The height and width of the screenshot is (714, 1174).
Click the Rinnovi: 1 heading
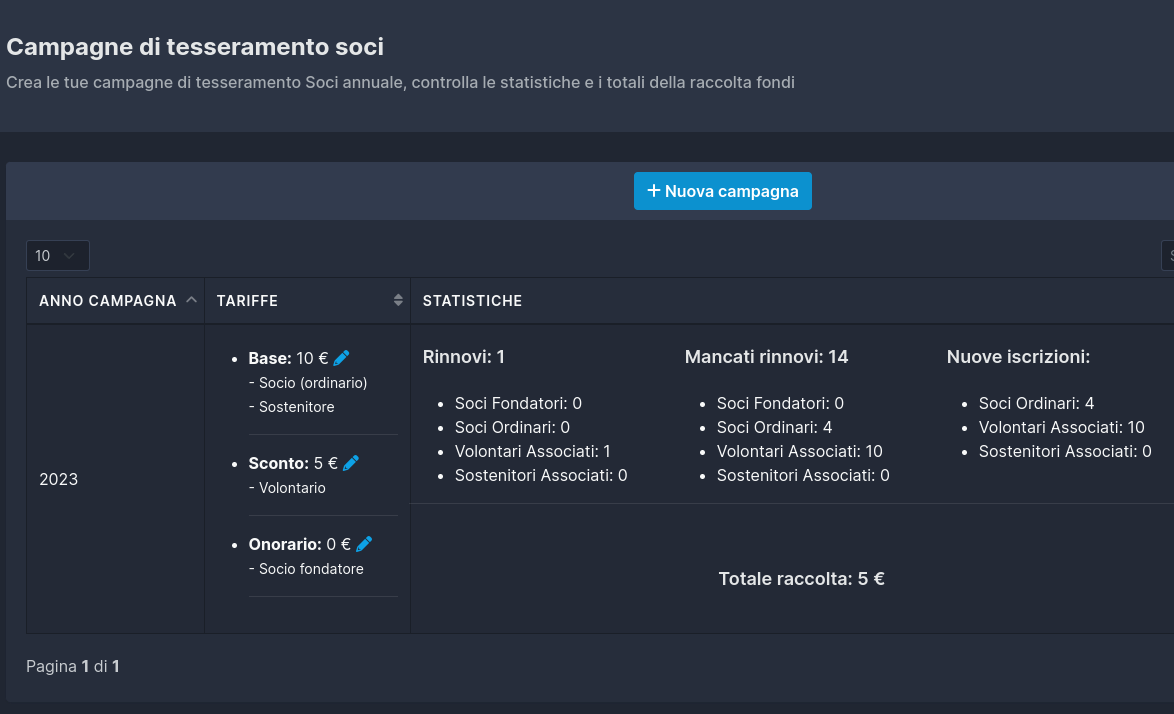[463, 357]
